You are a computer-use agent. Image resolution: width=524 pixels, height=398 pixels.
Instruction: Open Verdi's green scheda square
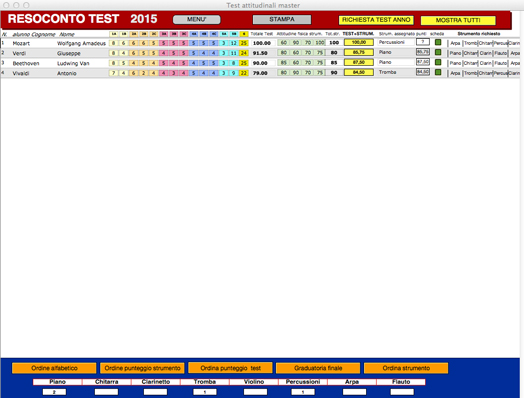click(438, 52)
